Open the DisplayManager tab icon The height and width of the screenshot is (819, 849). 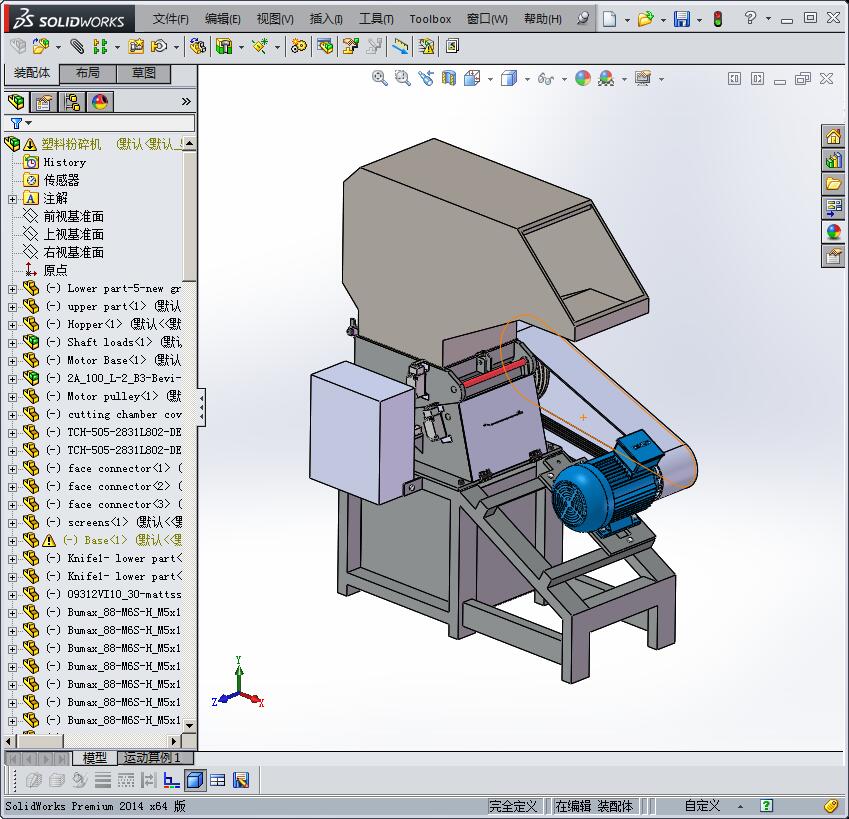point(100,102)
